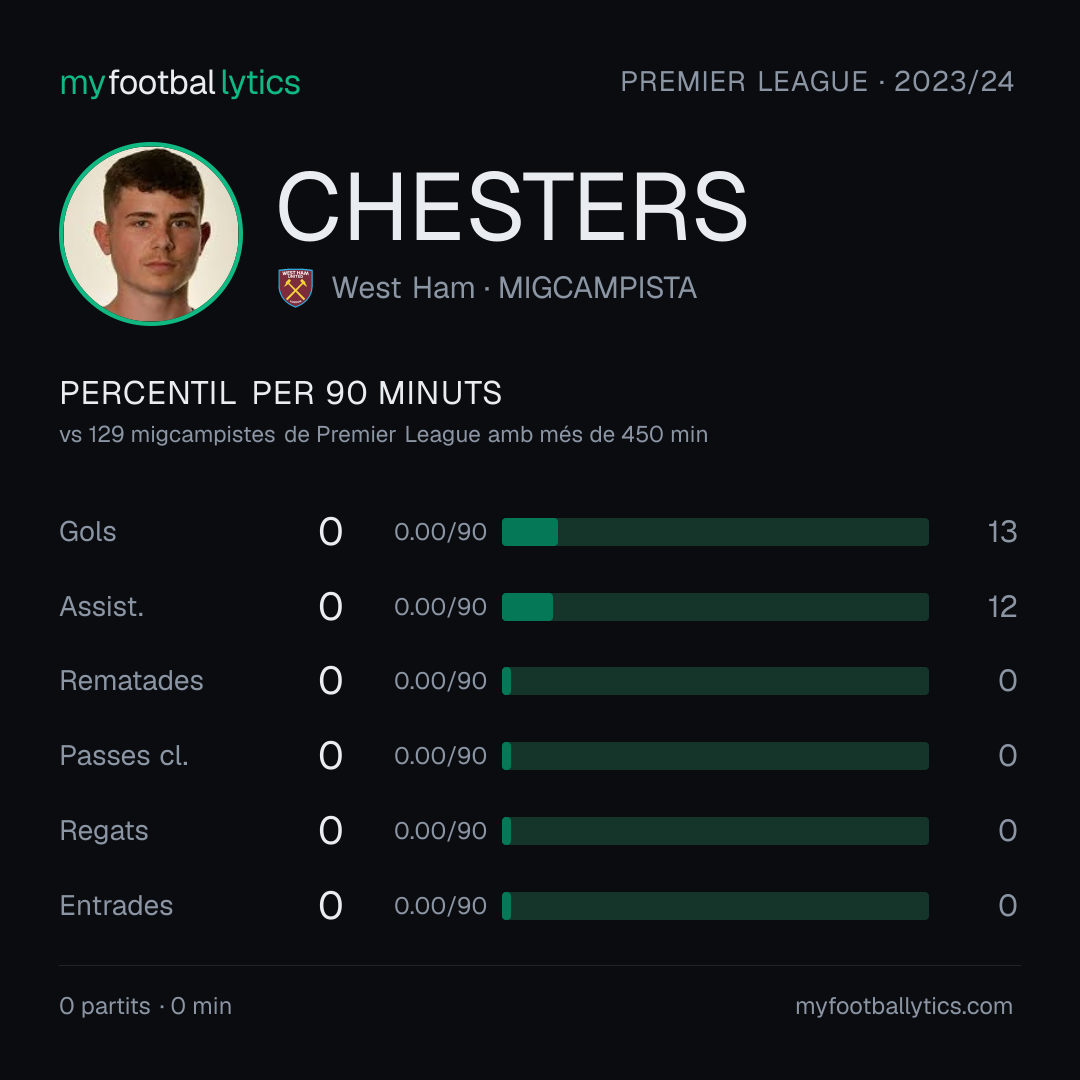Click the West Ham team name text
The image size is (1080, 1080).
pyautogui.click(x=403, y=288)
